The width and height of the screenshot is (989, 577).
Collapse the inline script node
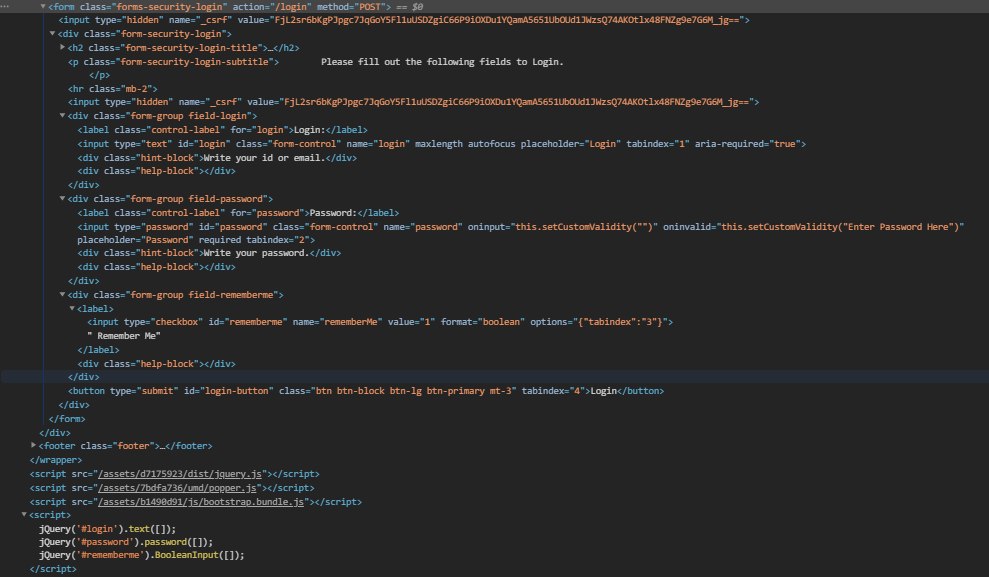(x=24, y=515)
